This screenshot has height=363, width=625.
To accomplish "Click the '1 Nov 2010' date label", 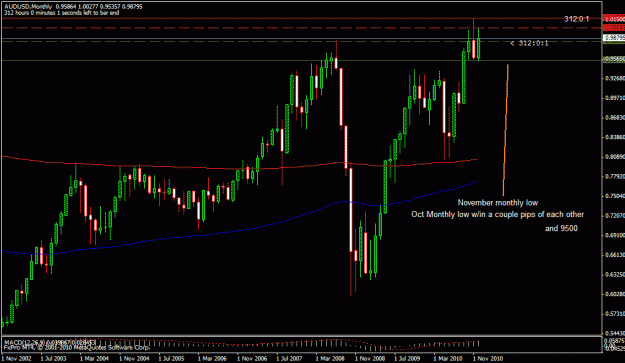I will [488, 359].
